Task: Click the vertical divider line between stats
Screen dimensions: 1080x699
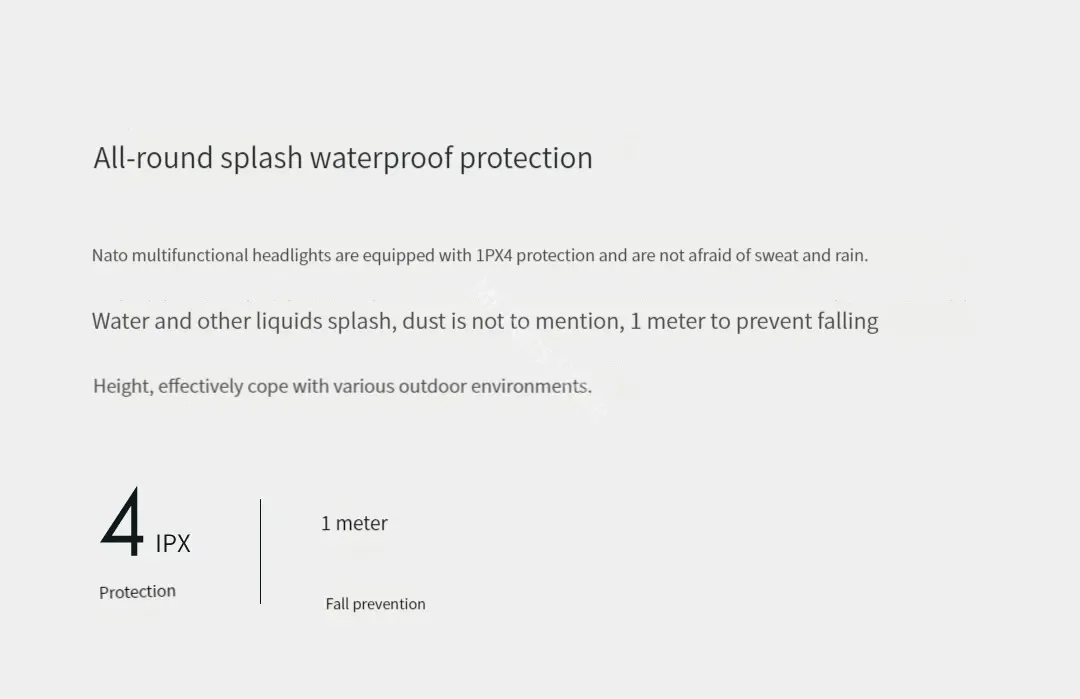Action: coord(260,551)
